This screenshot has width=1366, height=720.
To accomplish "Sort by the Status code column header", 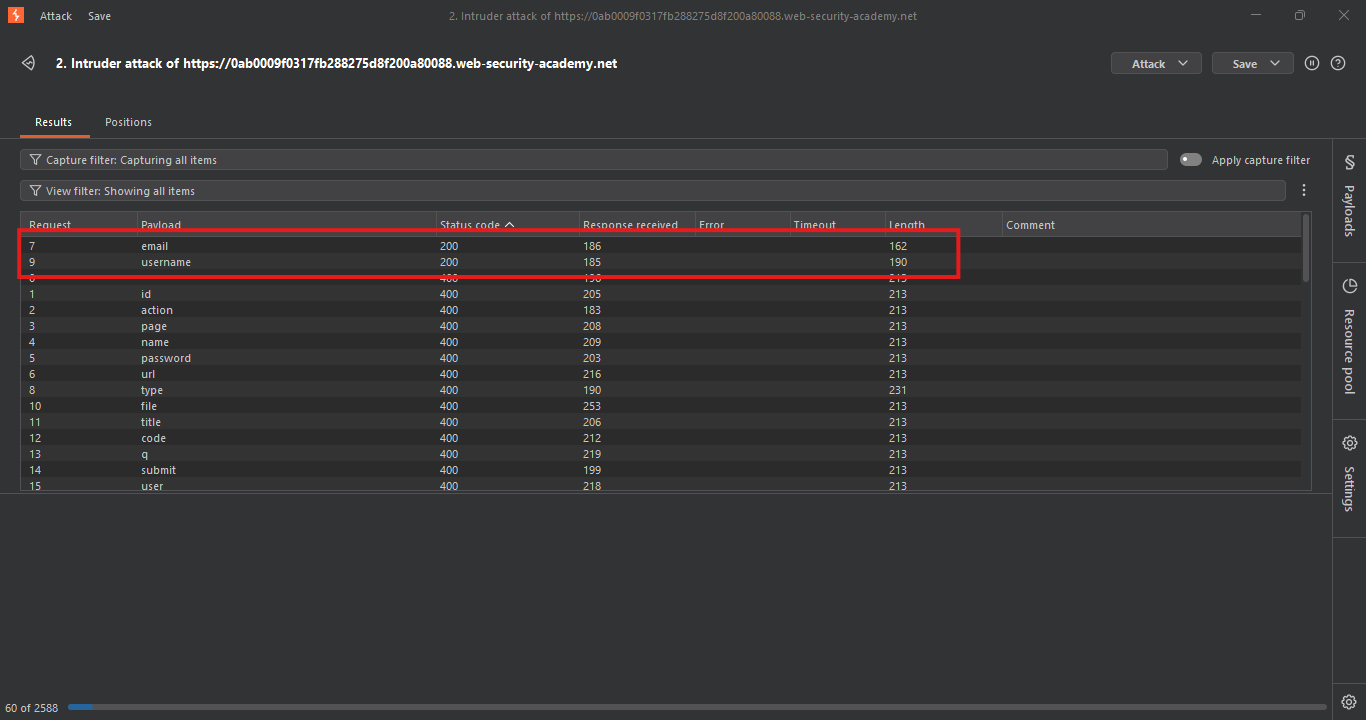I will tap(508, 225).
